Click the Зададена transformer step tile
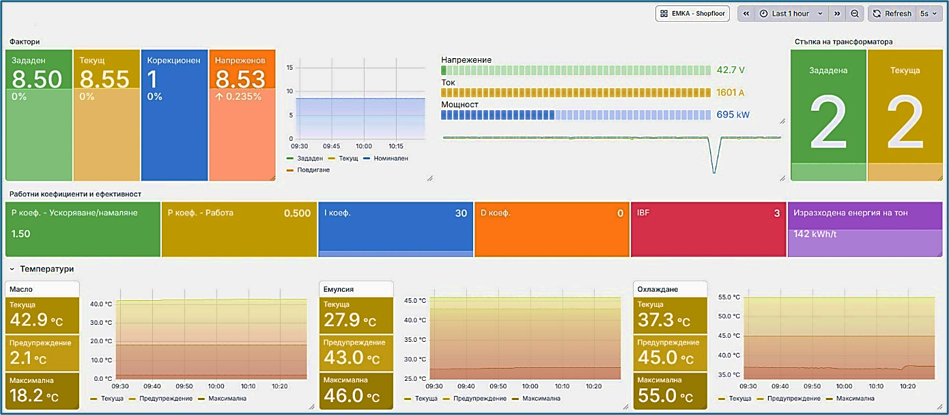The height and width of the screenshot is (415, 949). pyautogui.click(x=828, y=115)
